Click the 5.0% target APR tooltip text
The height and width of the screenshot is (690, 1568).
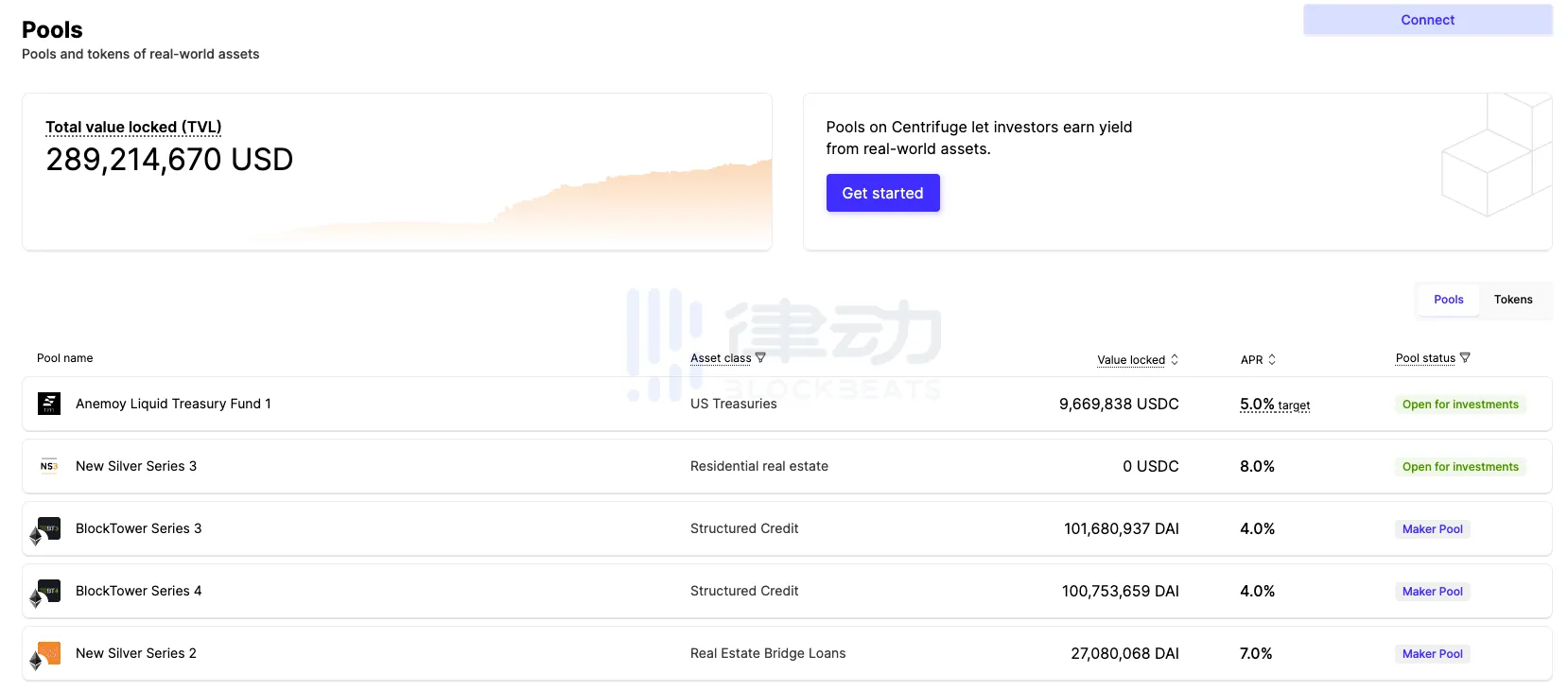coord(1274,405)
